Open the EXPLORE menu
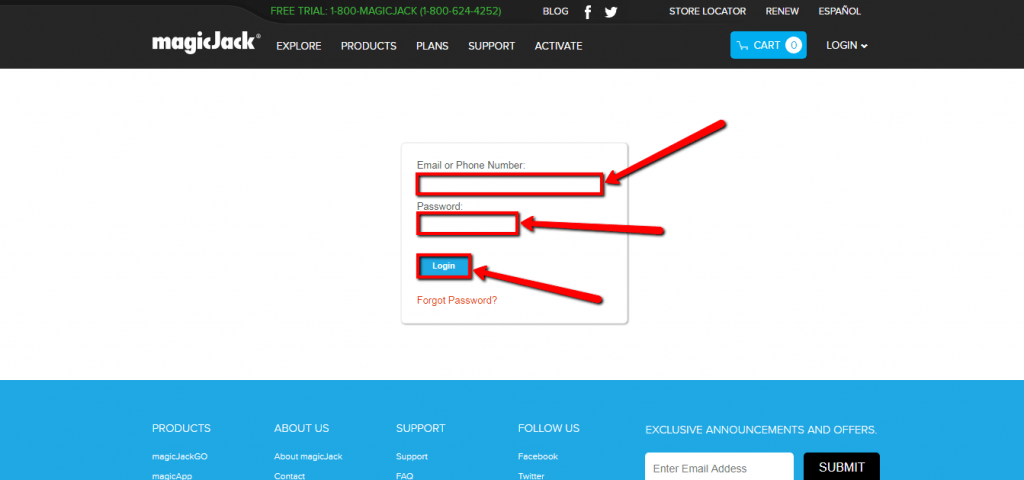Screen dimensions: 1024x480 coord(298,46)
